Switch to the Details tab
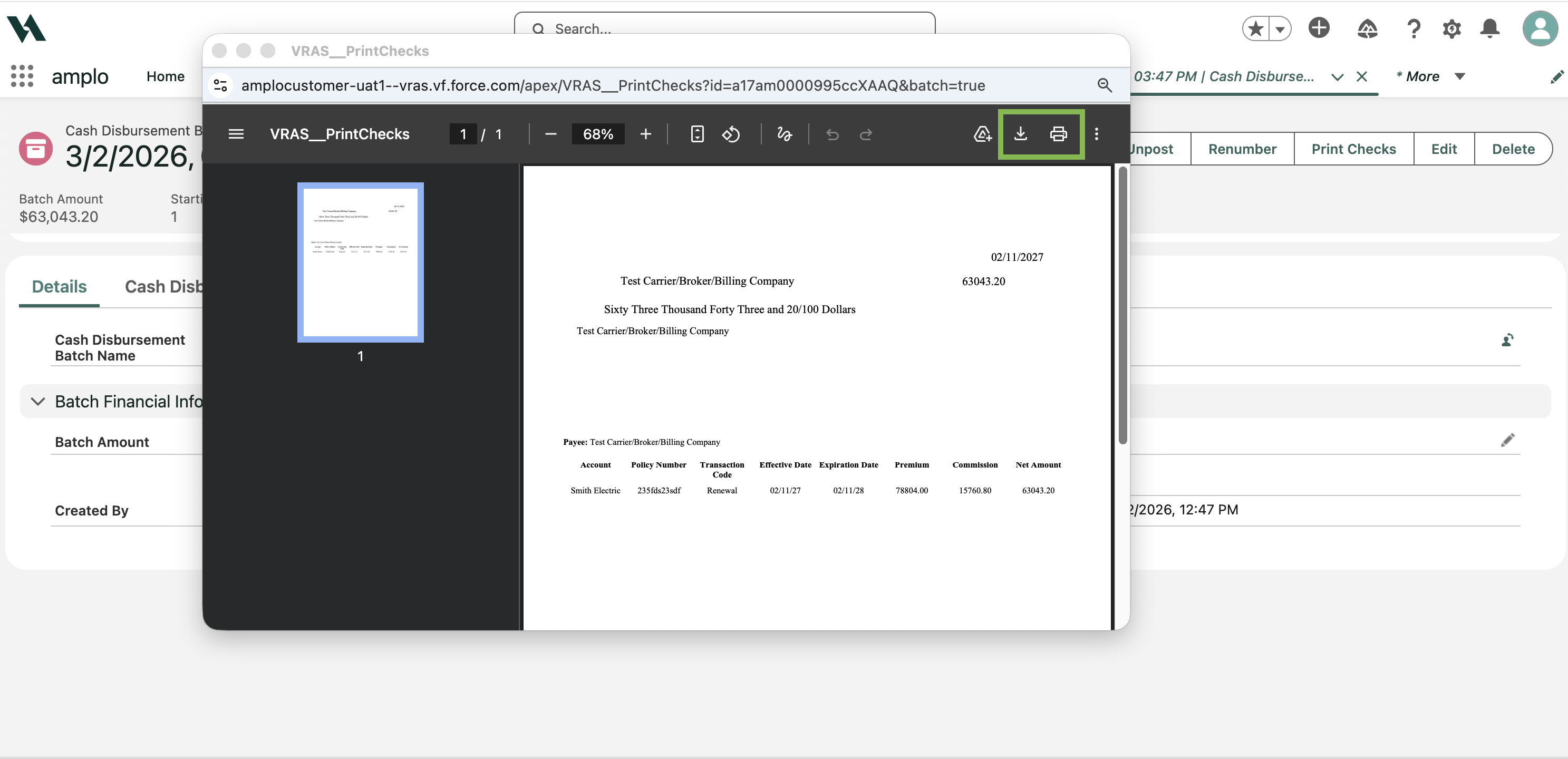Screen dimensions: 1568x759 pyautogui.click(x=59, y=287)
